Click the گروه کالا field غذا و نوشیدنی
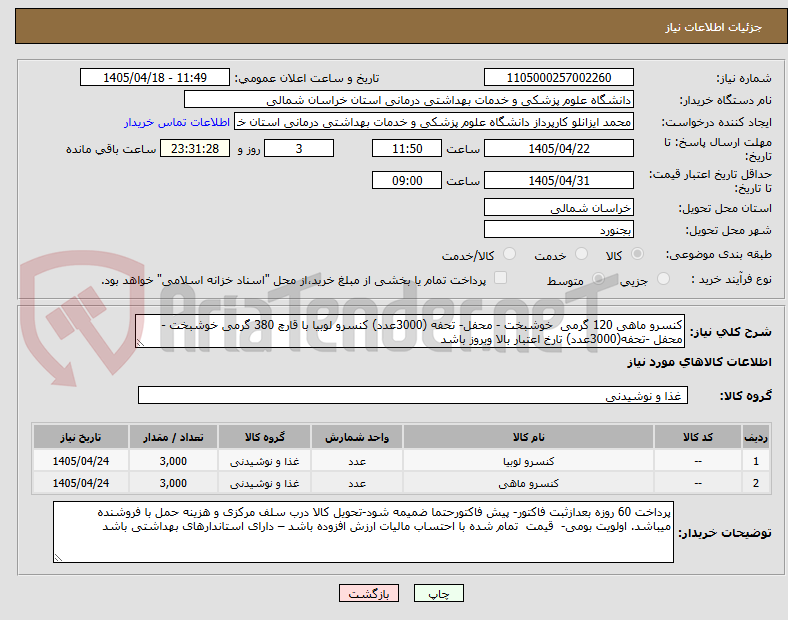The height and width of the screenshot is (620, 788). (413, 395)
